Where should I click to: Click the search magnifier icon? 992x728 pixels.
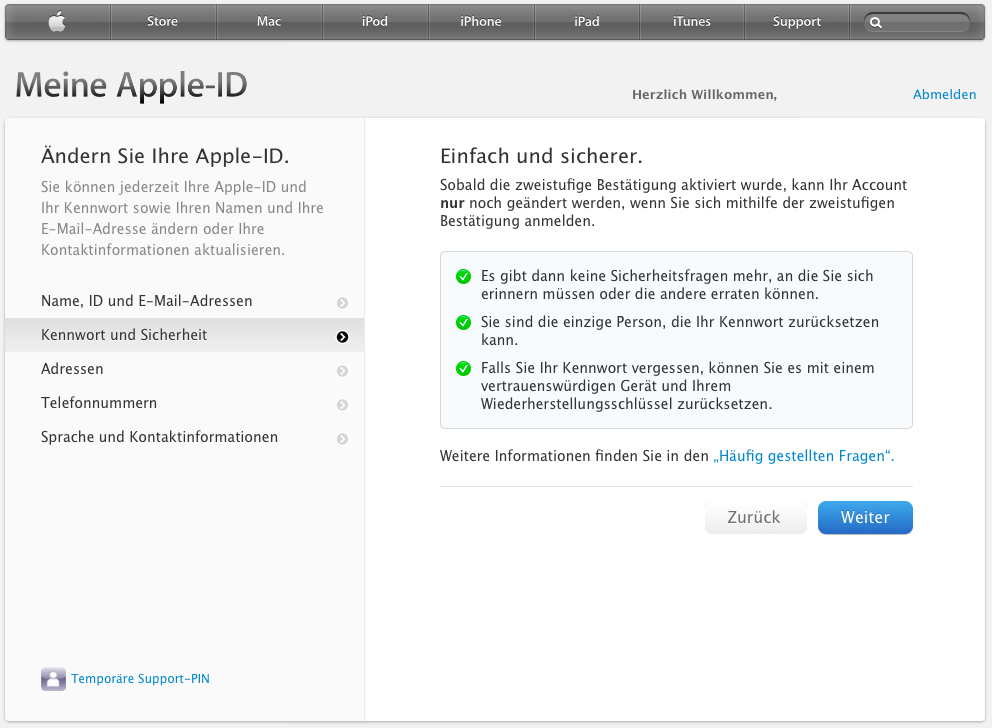pos(876,23)
